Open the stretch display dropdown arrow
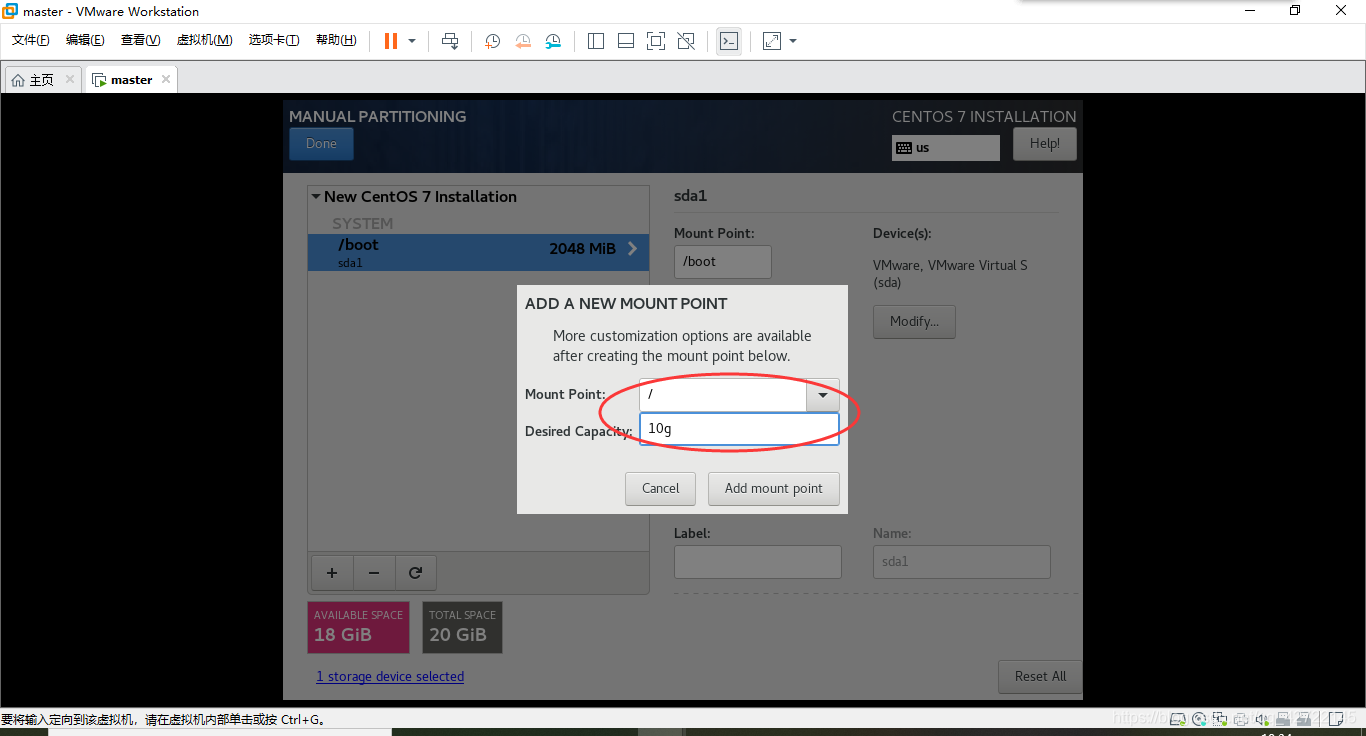Image resolution: width=1366 pixels, height=736 pixels. pos(793,41)
